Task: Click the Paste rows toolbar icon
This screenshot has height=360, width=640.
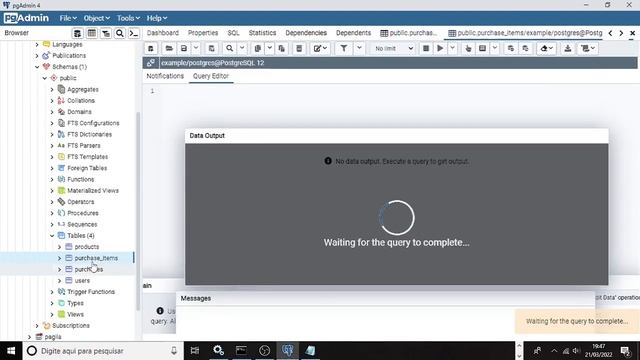Action: tap(282, 49)
